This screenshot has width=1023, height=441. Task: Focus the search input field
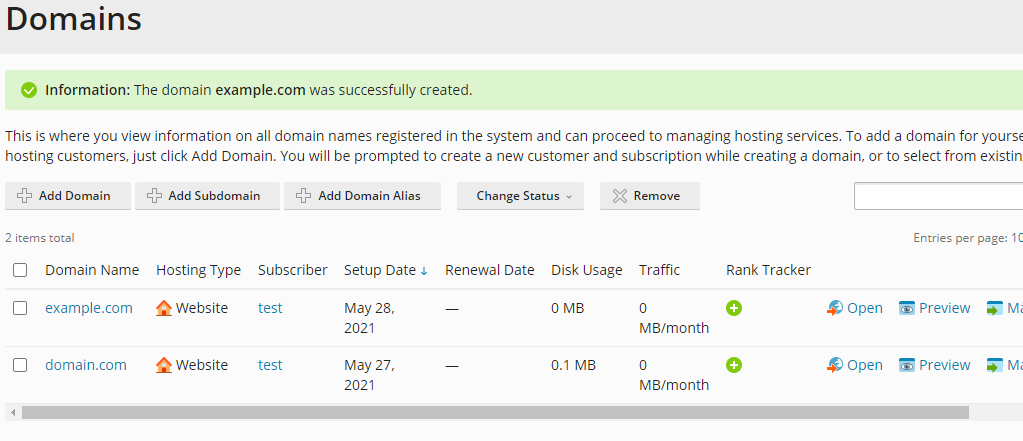pos(938,196)
